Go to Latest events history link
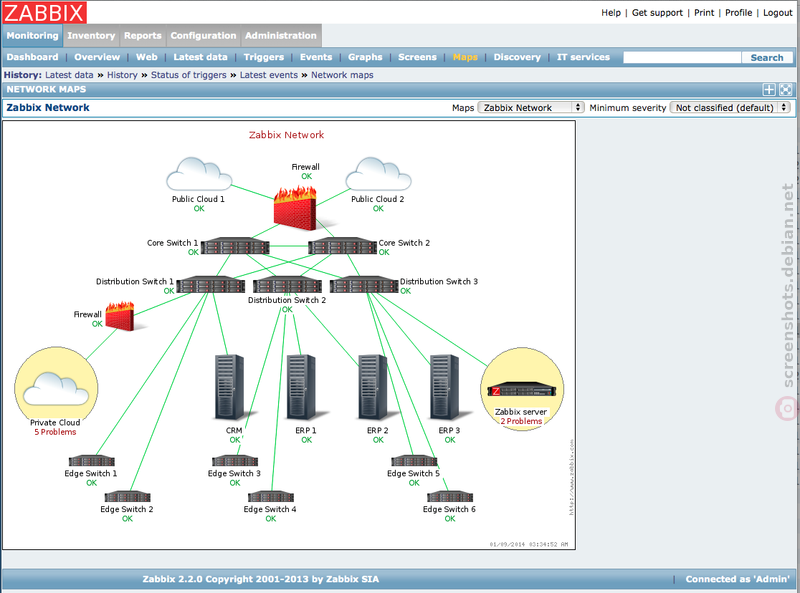This screenshot has height=593, width=800. click(269, 75)
